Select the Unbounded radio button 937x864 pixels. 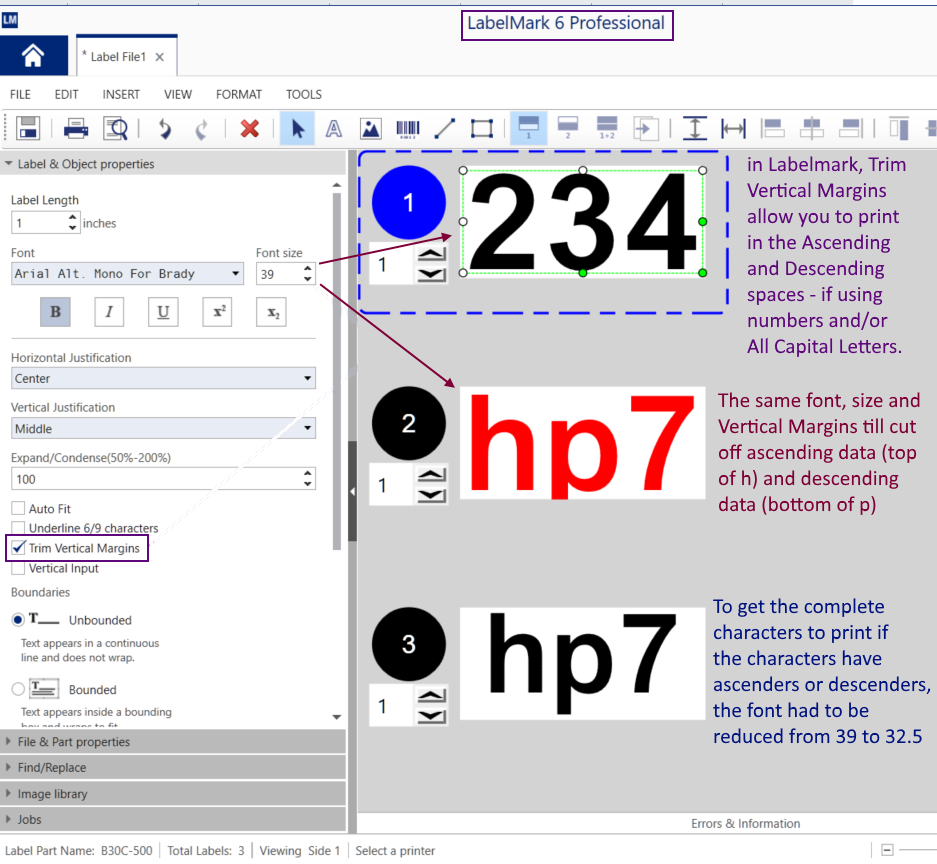(x=18, y=620)
